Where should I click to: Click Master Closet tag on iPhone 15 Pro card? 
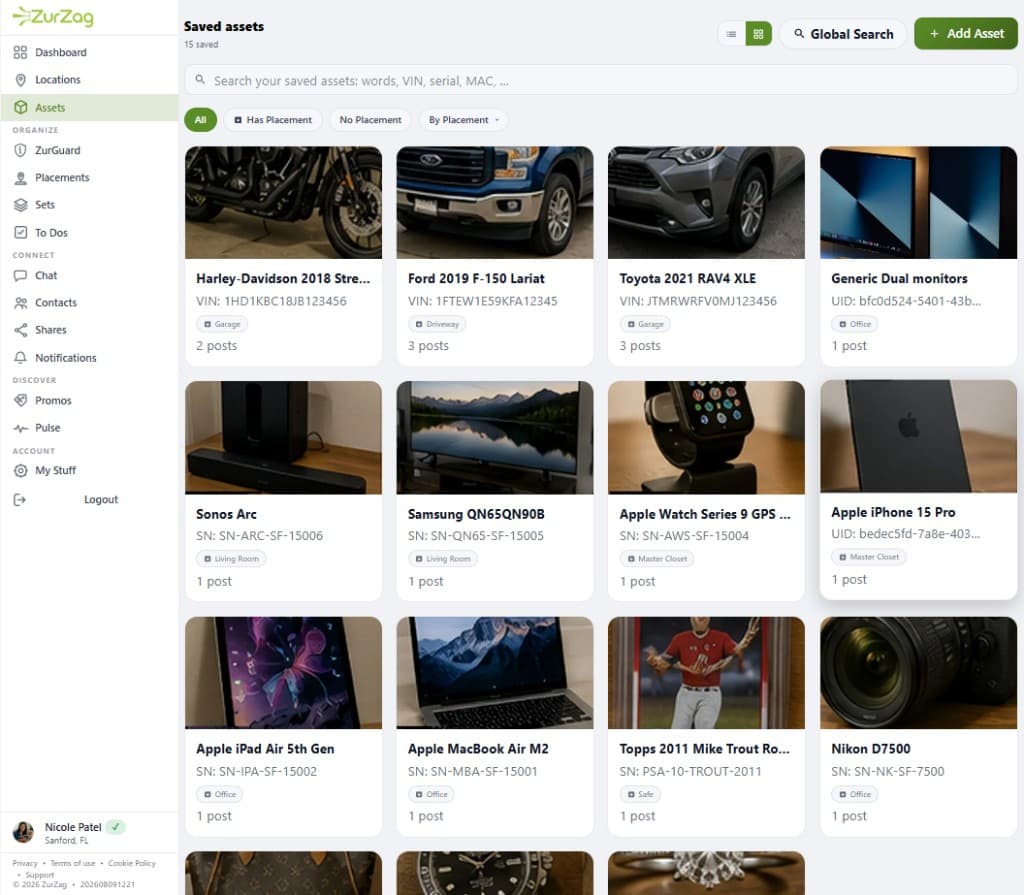click(869, 557)
